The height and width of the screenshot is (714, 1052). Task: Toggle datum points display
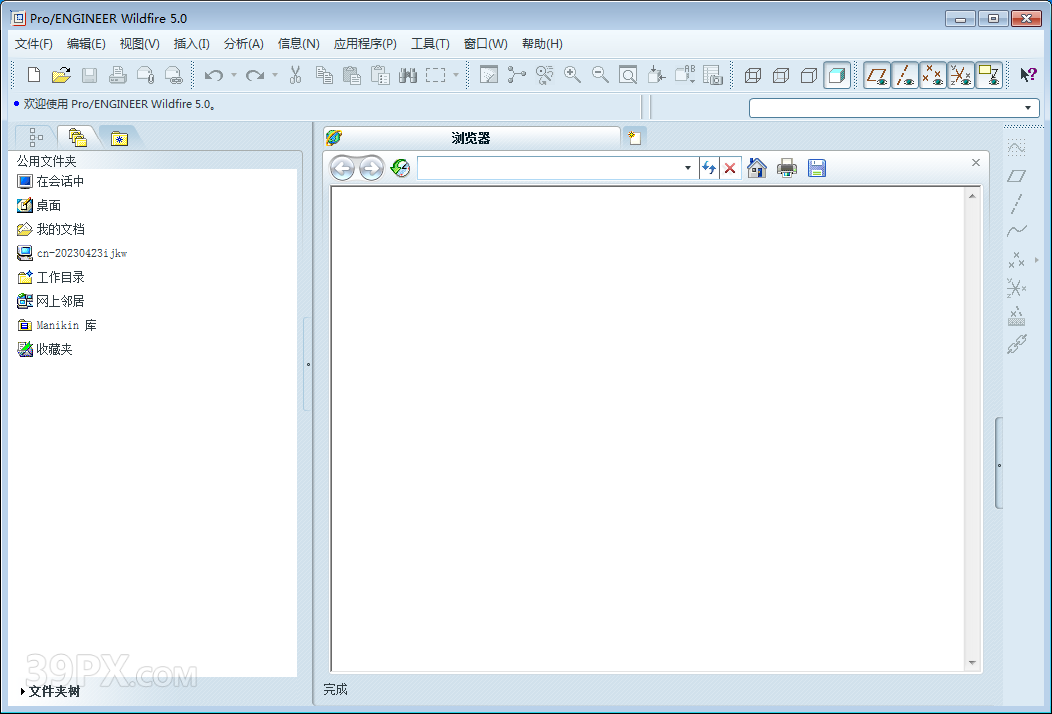pos(933,75)
